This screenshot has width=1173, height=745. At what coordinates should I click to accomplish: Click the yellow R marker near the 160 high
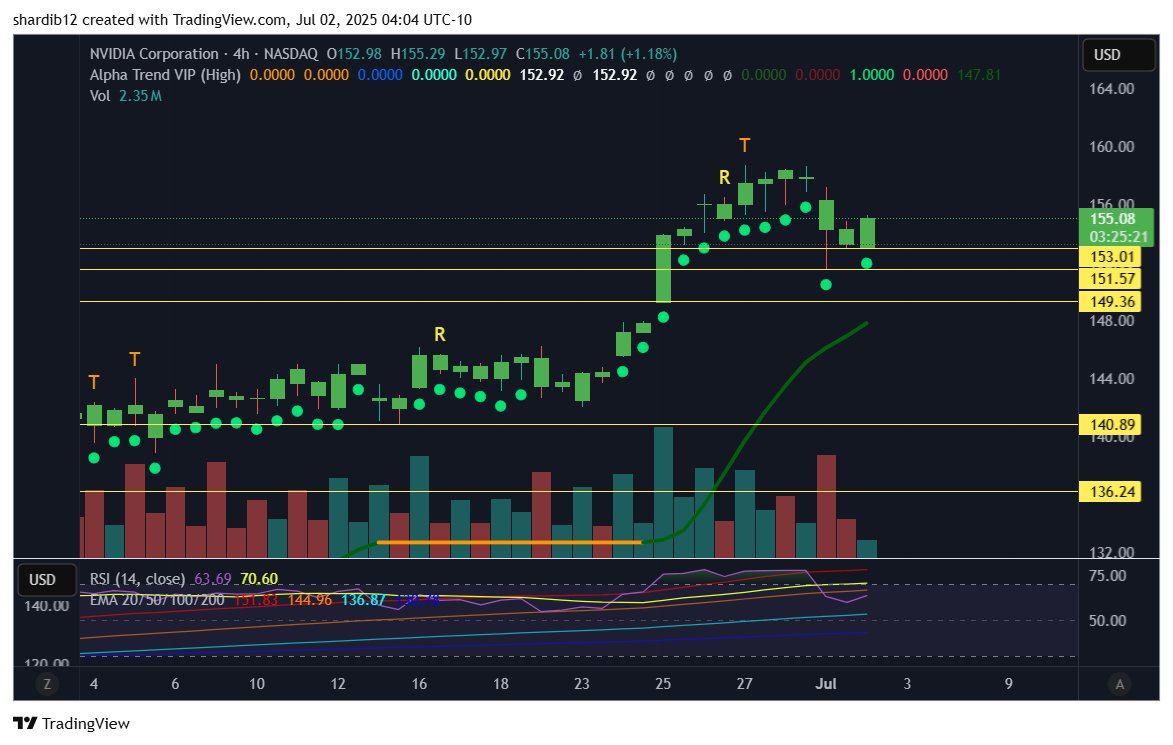point(724,177)
